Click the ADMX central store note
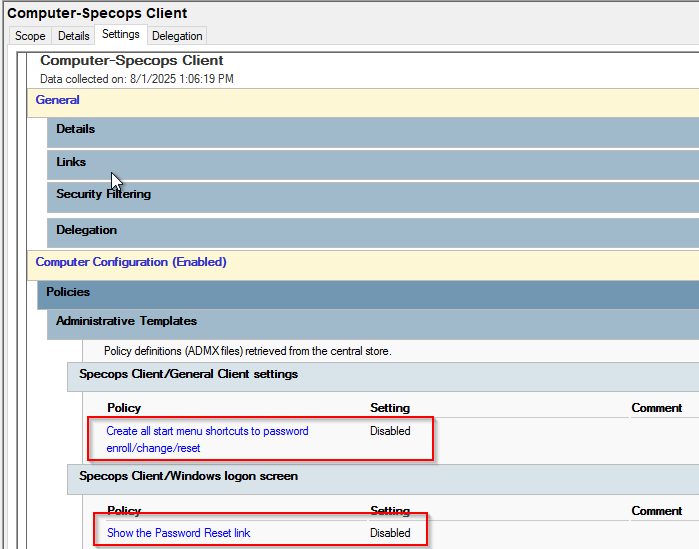699x549 pixels. (x=247, y=351)
